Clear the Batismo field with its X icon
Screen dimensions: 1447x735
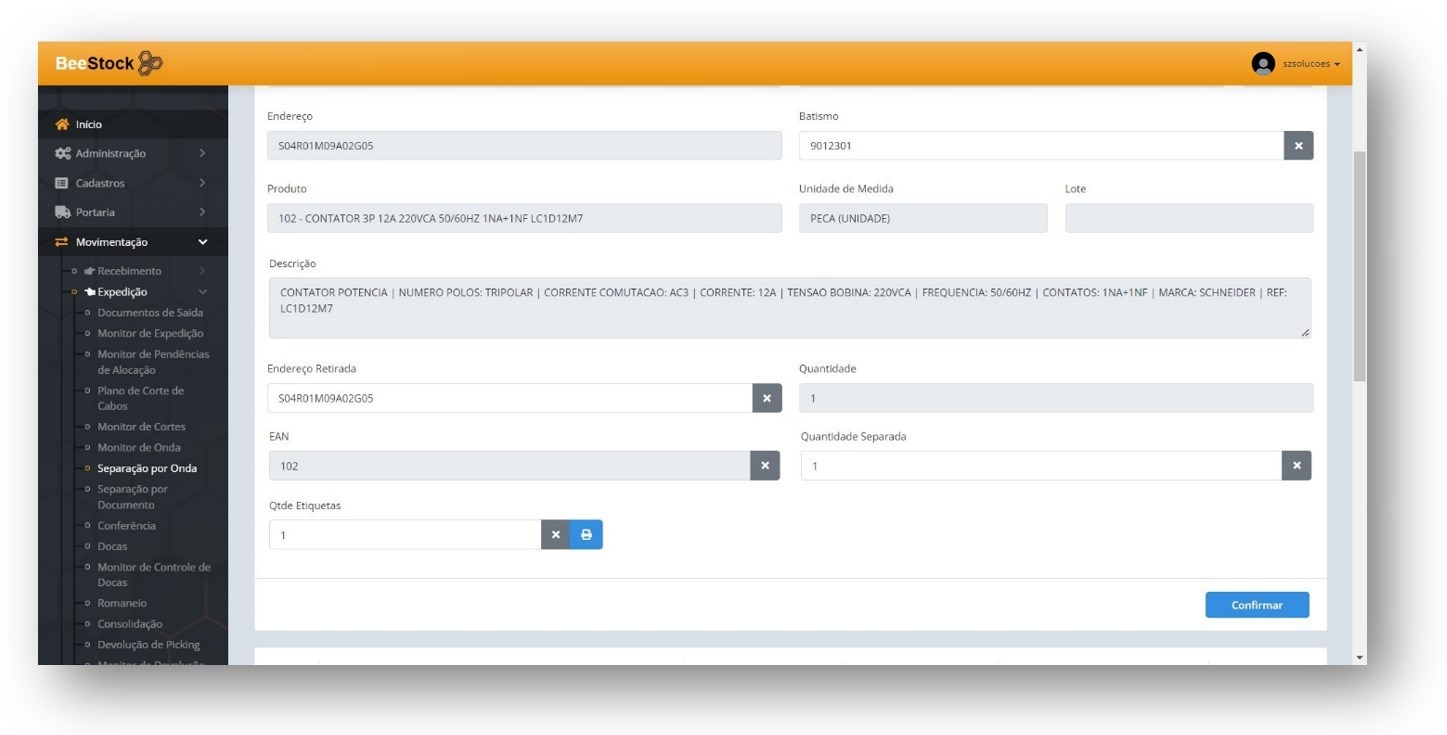click(x=1298, y=146)
